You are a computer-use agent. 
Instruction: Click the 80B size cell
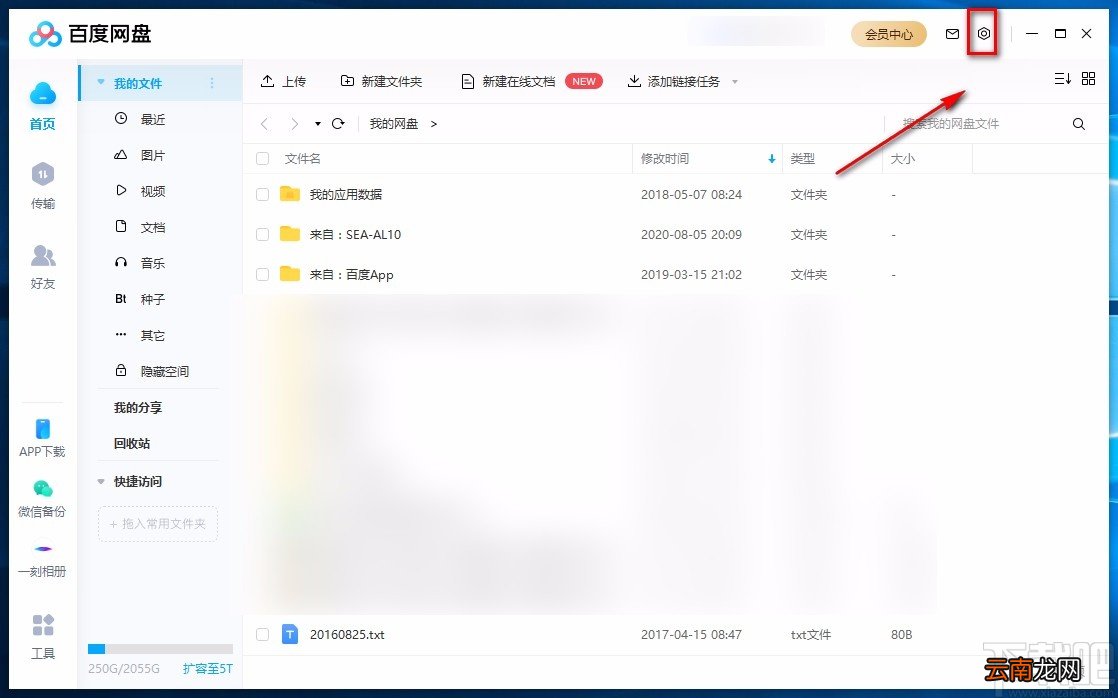click(901, 634)
